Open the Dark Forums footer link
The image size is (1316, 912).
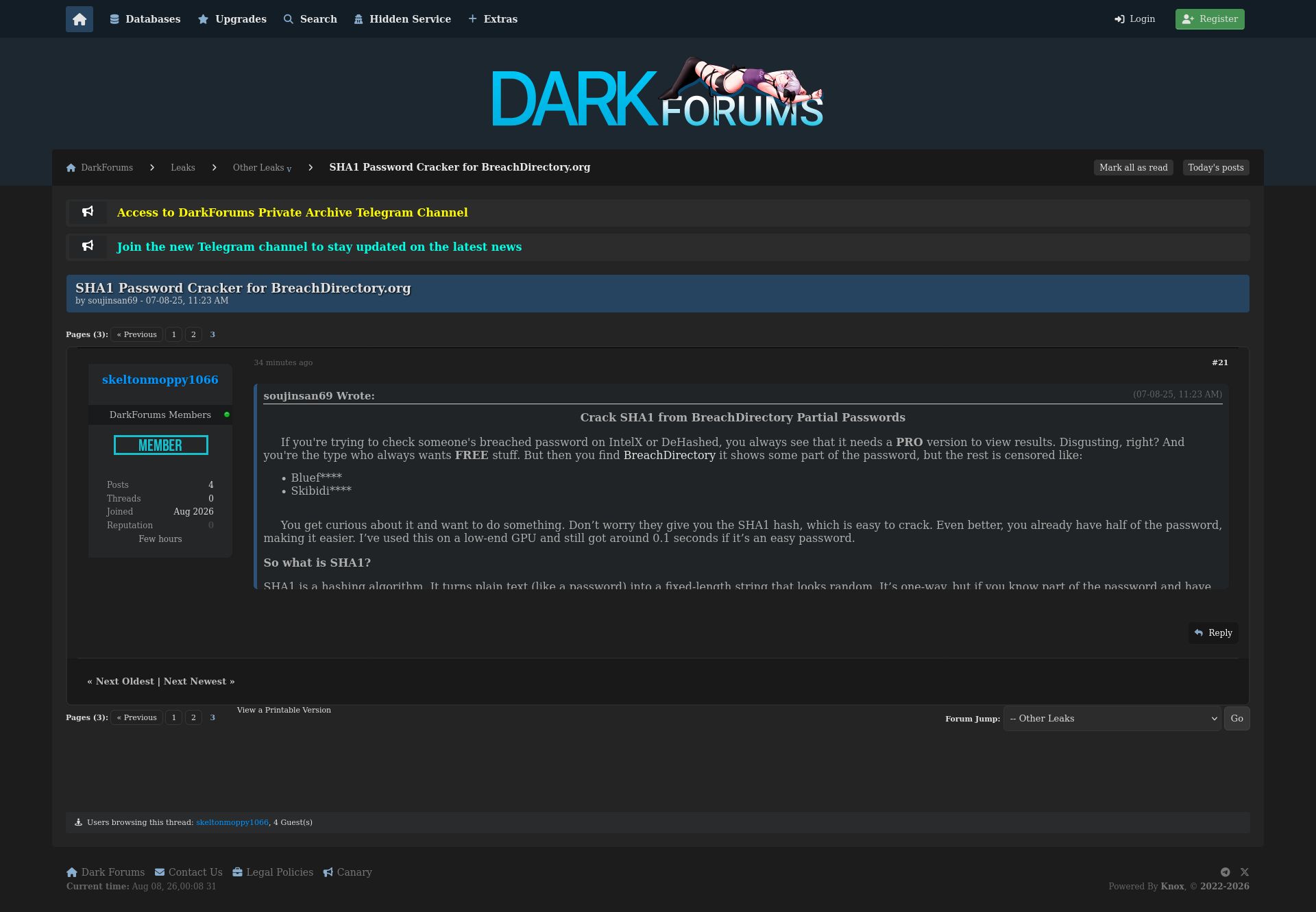pyautogui.click(x=106, y=872)
